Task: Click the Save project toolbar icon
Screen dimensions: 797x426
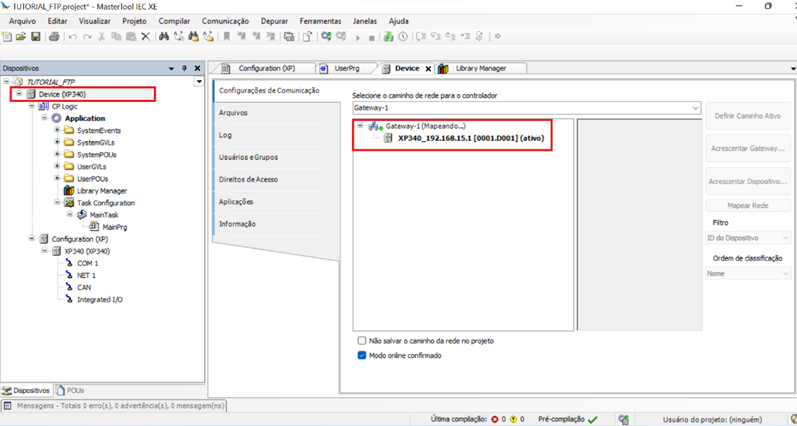Action: (36, 37)
